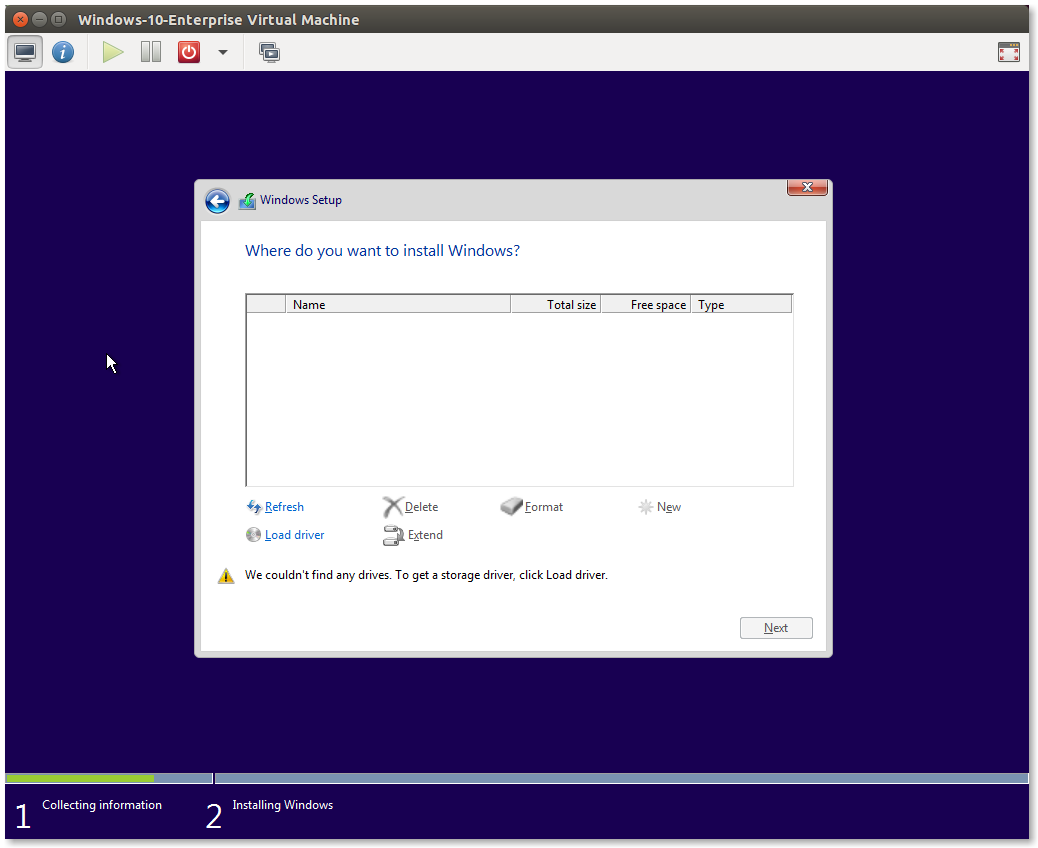This screenshot has width=1038, height=848.
Task: Switch to fullscreen view
Action: click(1008, 52)
